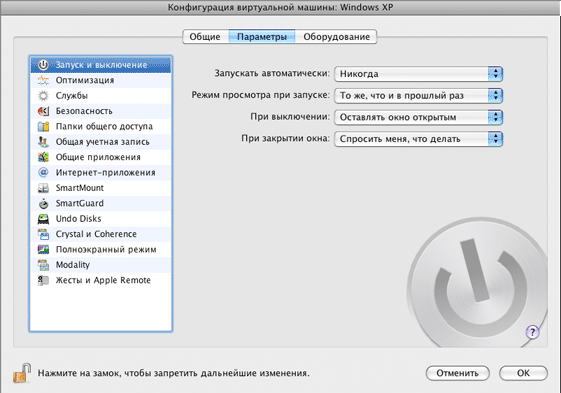Image resolution: width=561 pixels, height=393 pixels.
Task: Click the Безопасность shield icon
Action: (43, 111)
